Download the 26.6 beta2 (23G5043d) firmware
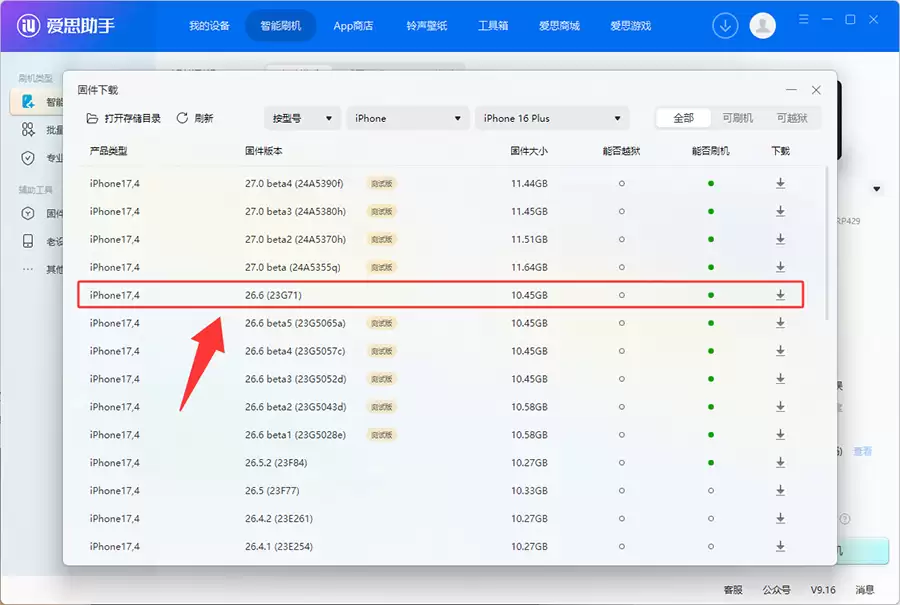The width and height of the screenshot is (900, 605). tap(780, 407)
